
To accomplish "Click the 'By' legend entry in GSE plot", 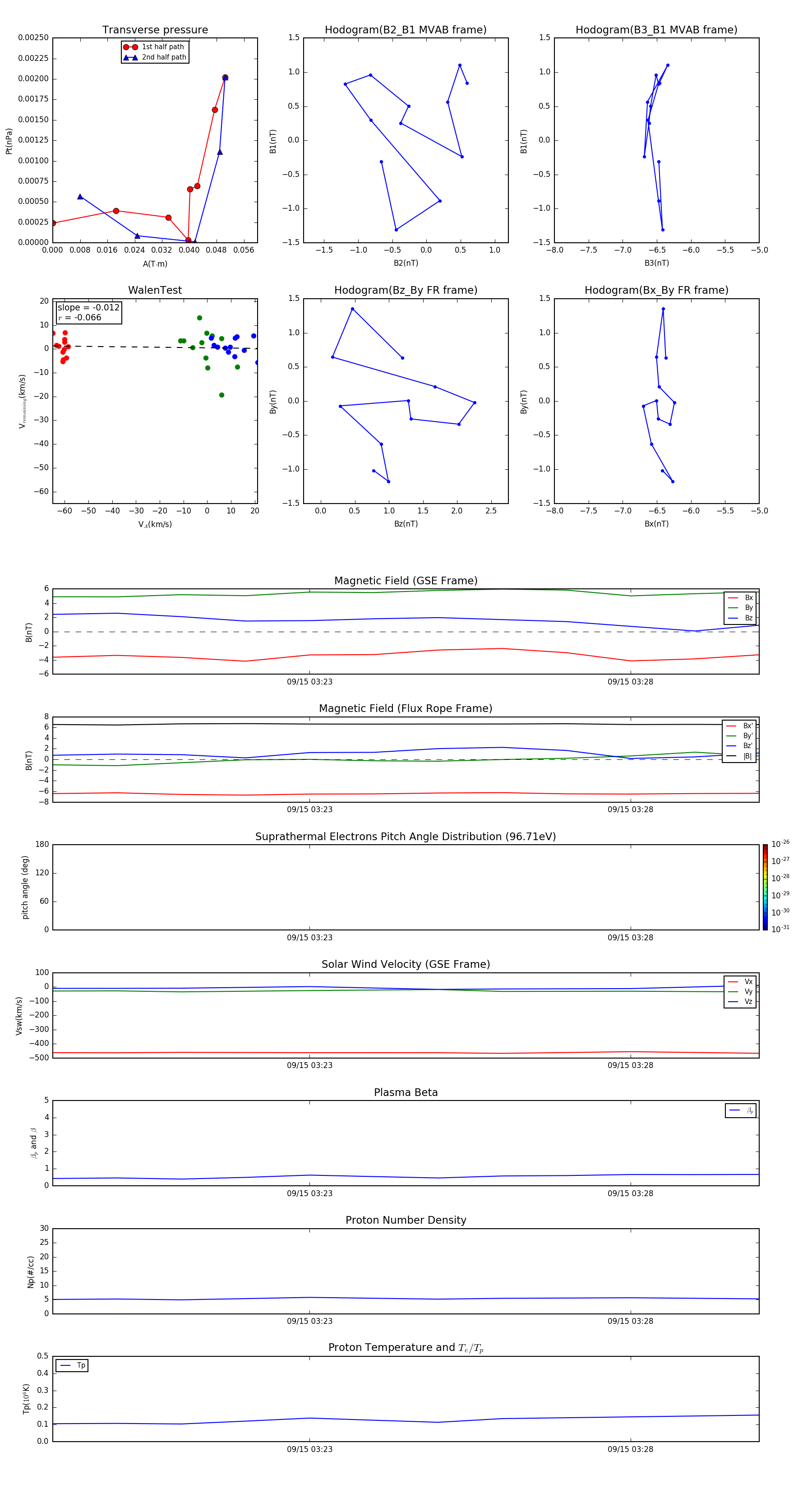I will [x=740, y=607].
